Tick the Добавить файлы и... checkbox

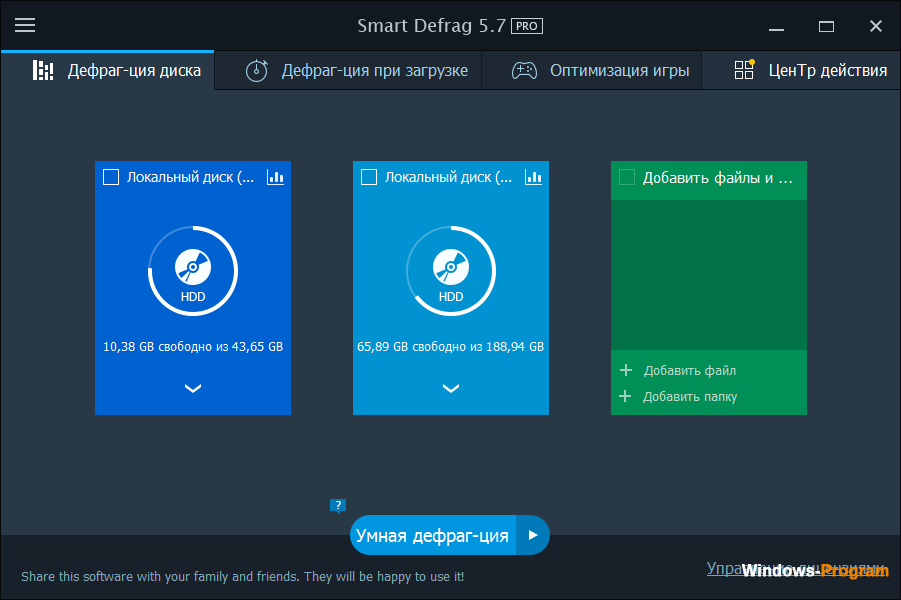pos(627,177)
